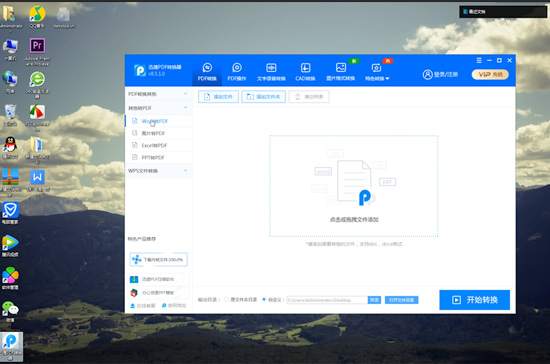Click the 添加文件 button

218,97
